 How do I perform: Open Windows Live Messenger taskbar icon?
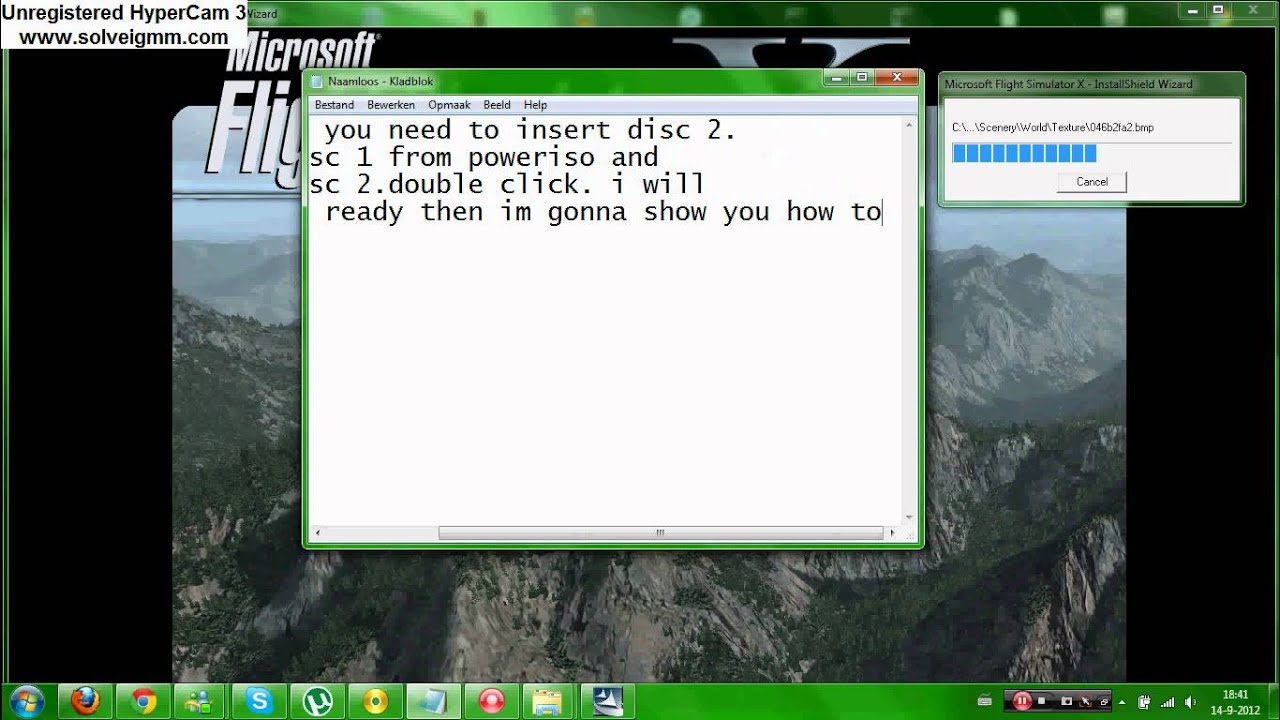(201, 700)
